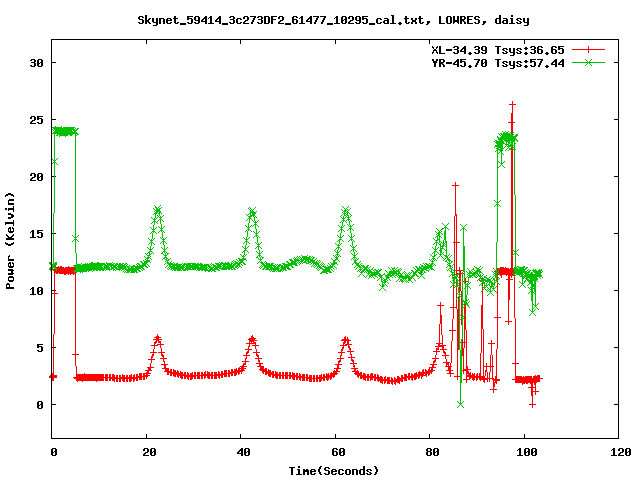The image size is (640, 480).
Task: Click x-axis tick label '40'
Action: point(243,452)
